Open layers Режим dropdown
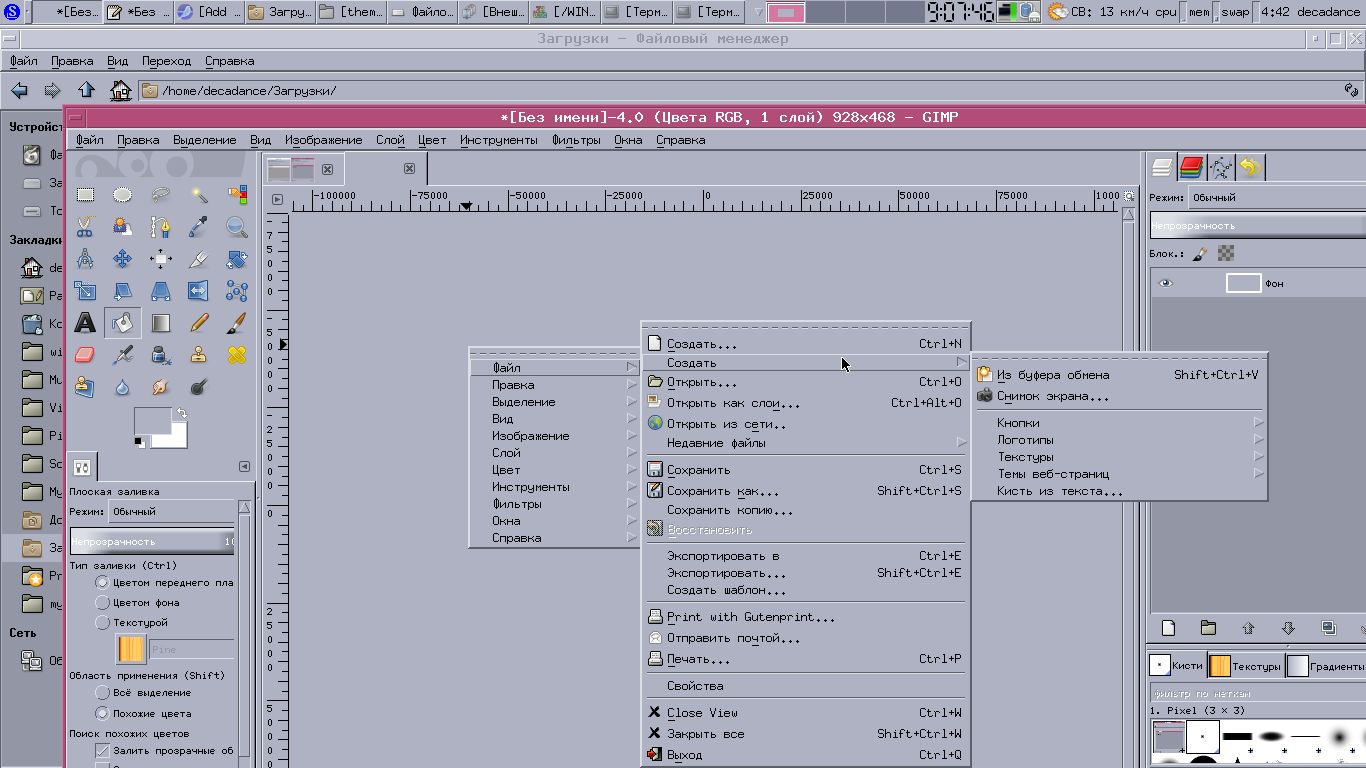This screenshot has height=768, width=1366. pyautogui.click(x=1277, y=197)
